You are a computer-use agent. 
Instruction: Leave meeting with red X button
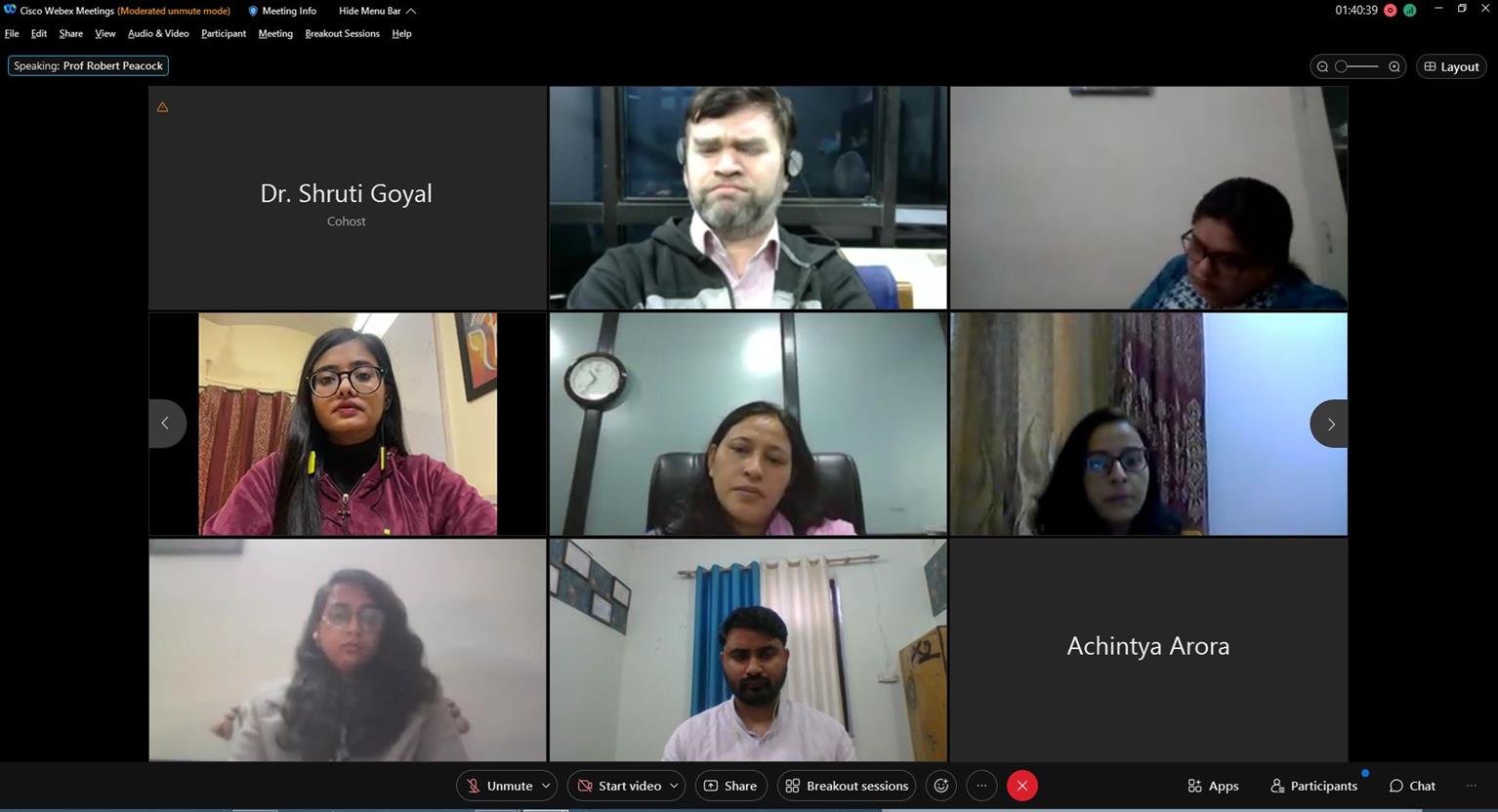pos(1022,786)
